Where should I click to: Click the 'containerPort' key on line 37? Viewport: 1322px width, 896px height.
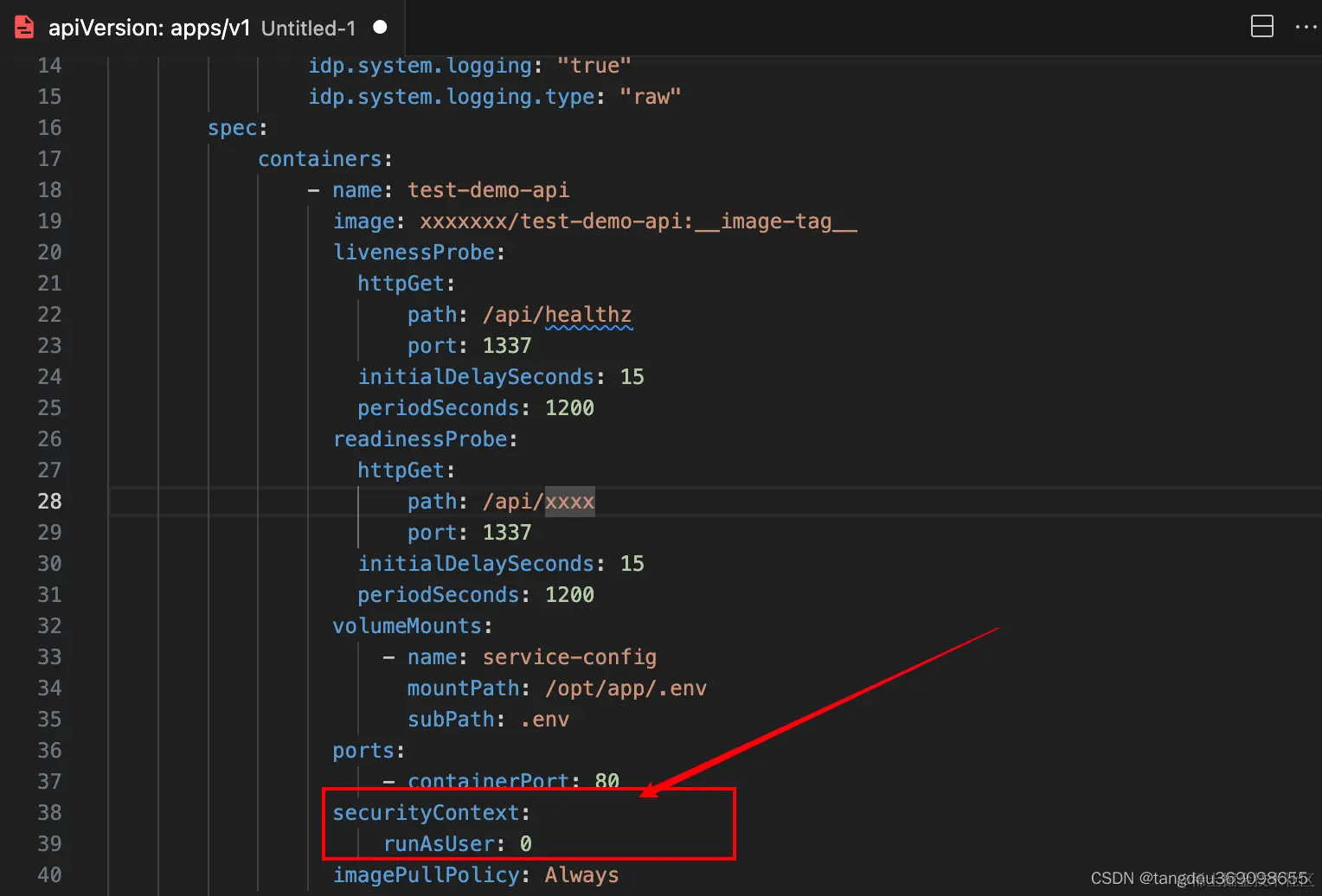tap(489, 781)
